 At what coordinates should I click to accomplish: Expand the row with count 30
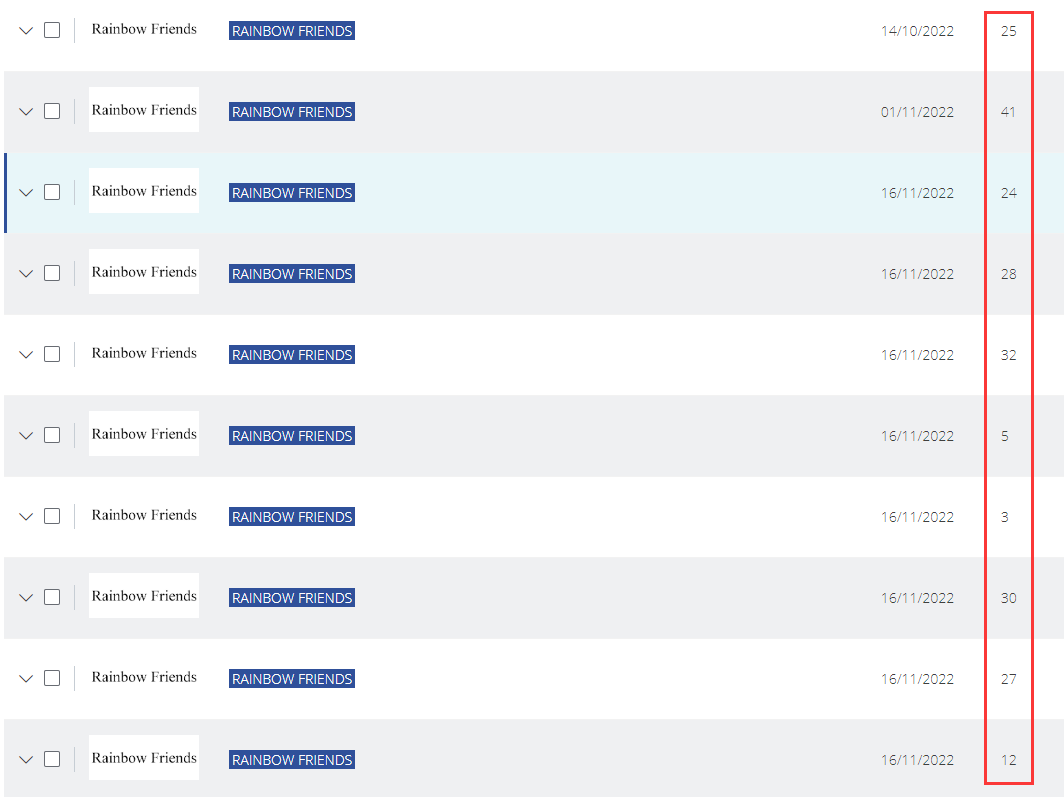tap(26, 598)
